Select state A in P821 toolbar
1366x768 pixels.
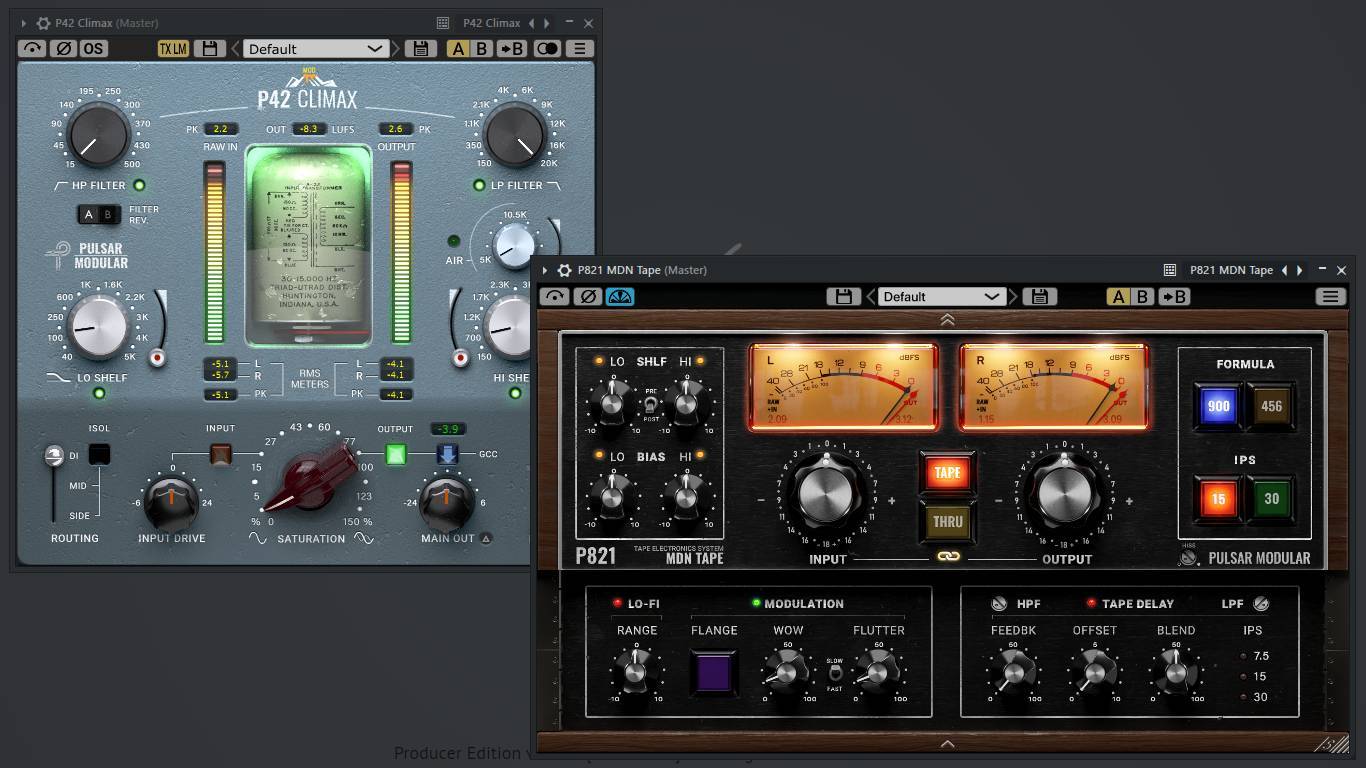pos(1118,296)
